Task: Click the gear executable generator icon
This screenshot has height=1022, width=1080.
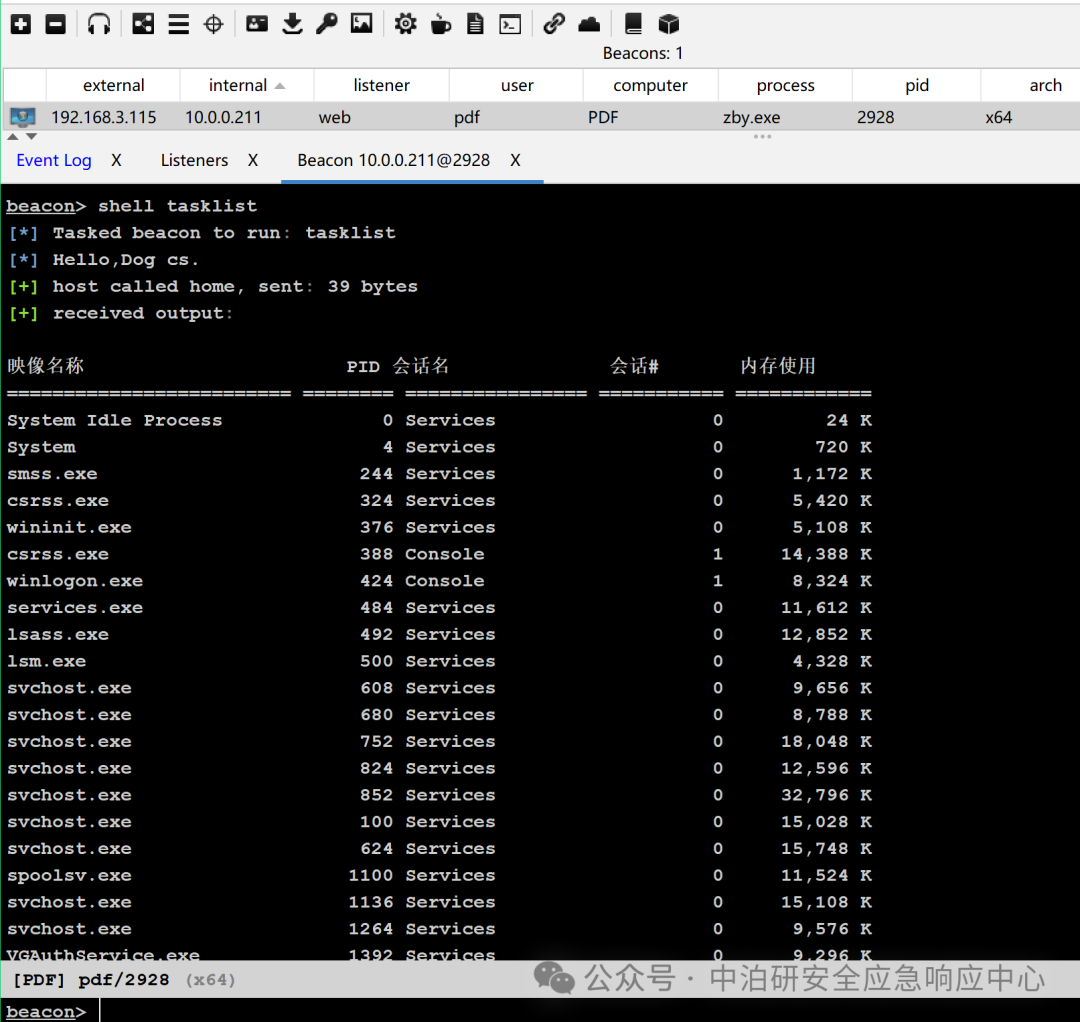Action: click(405, 25)
